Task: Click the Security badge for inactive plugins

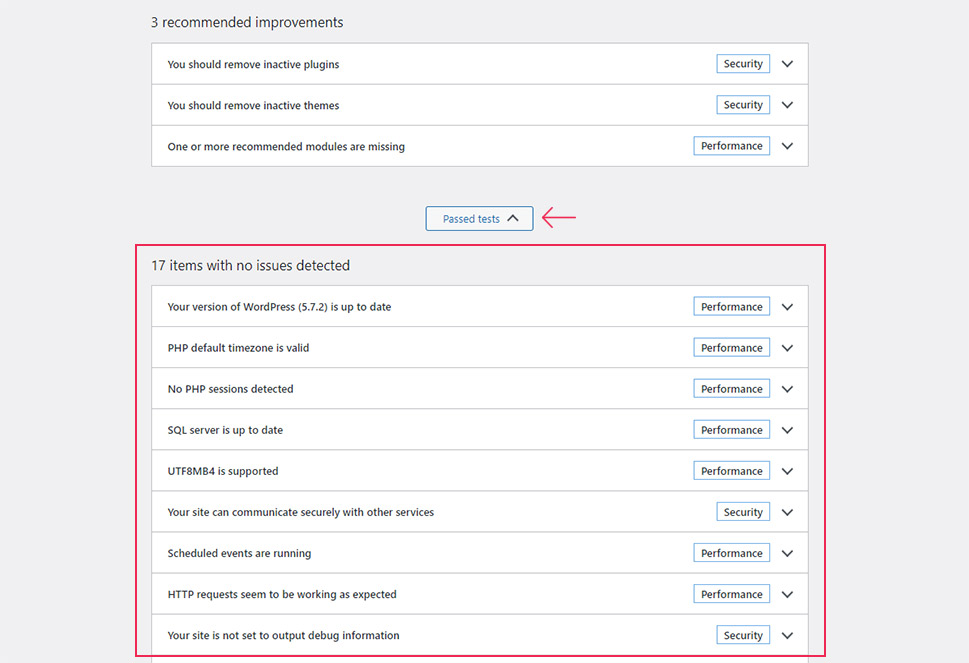Action: tap(743, 64)
